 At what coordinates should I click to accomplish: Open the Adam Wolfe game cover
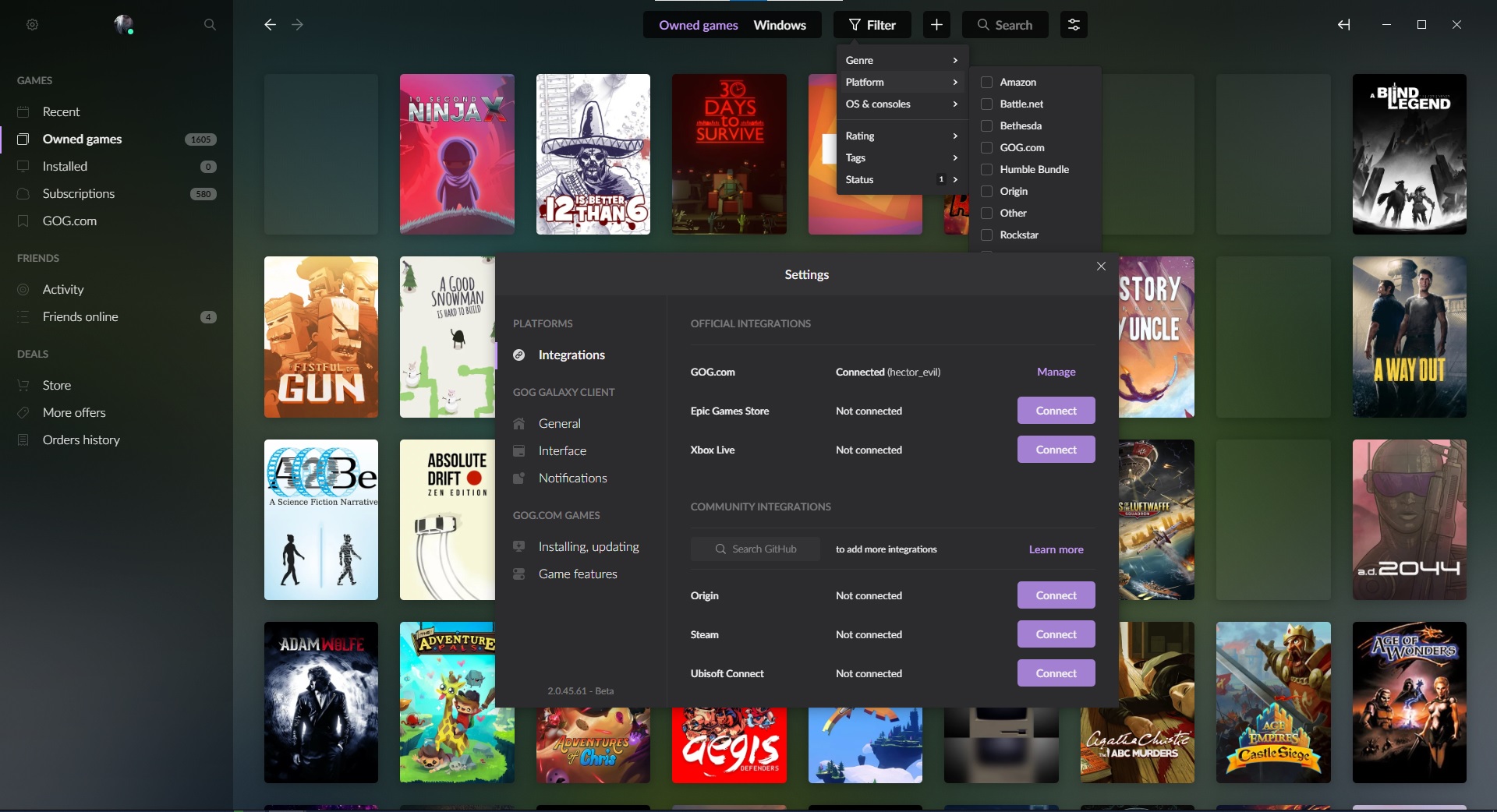321,702
